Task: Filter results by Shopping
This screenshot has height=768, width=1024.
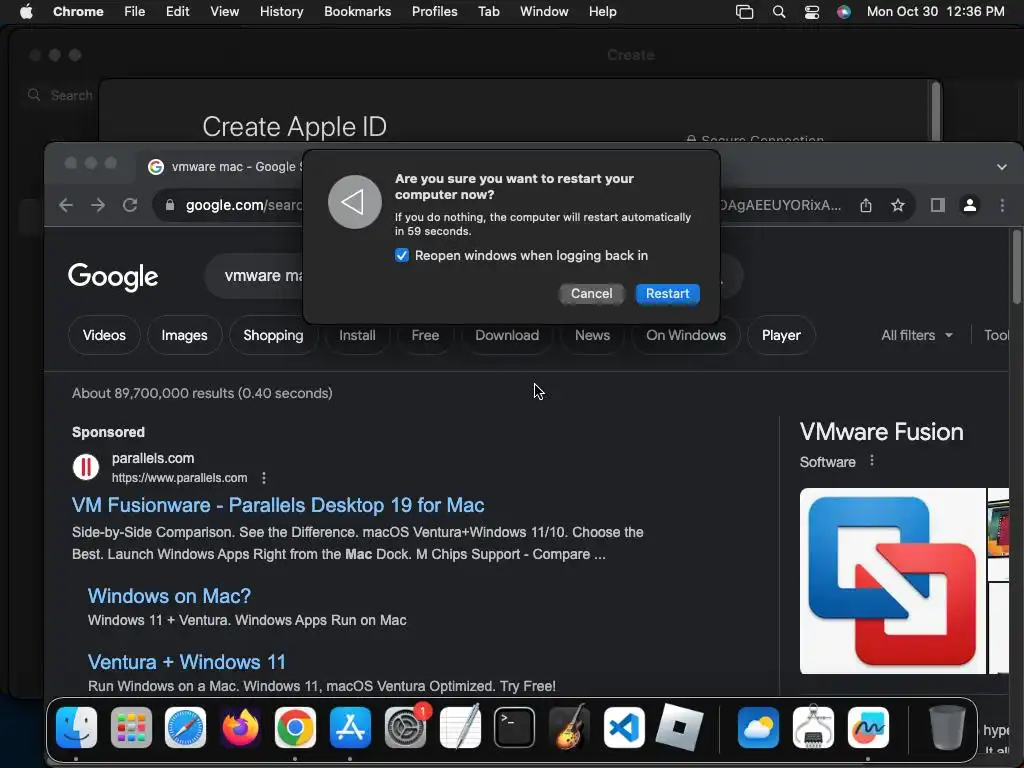Action: 273,335
